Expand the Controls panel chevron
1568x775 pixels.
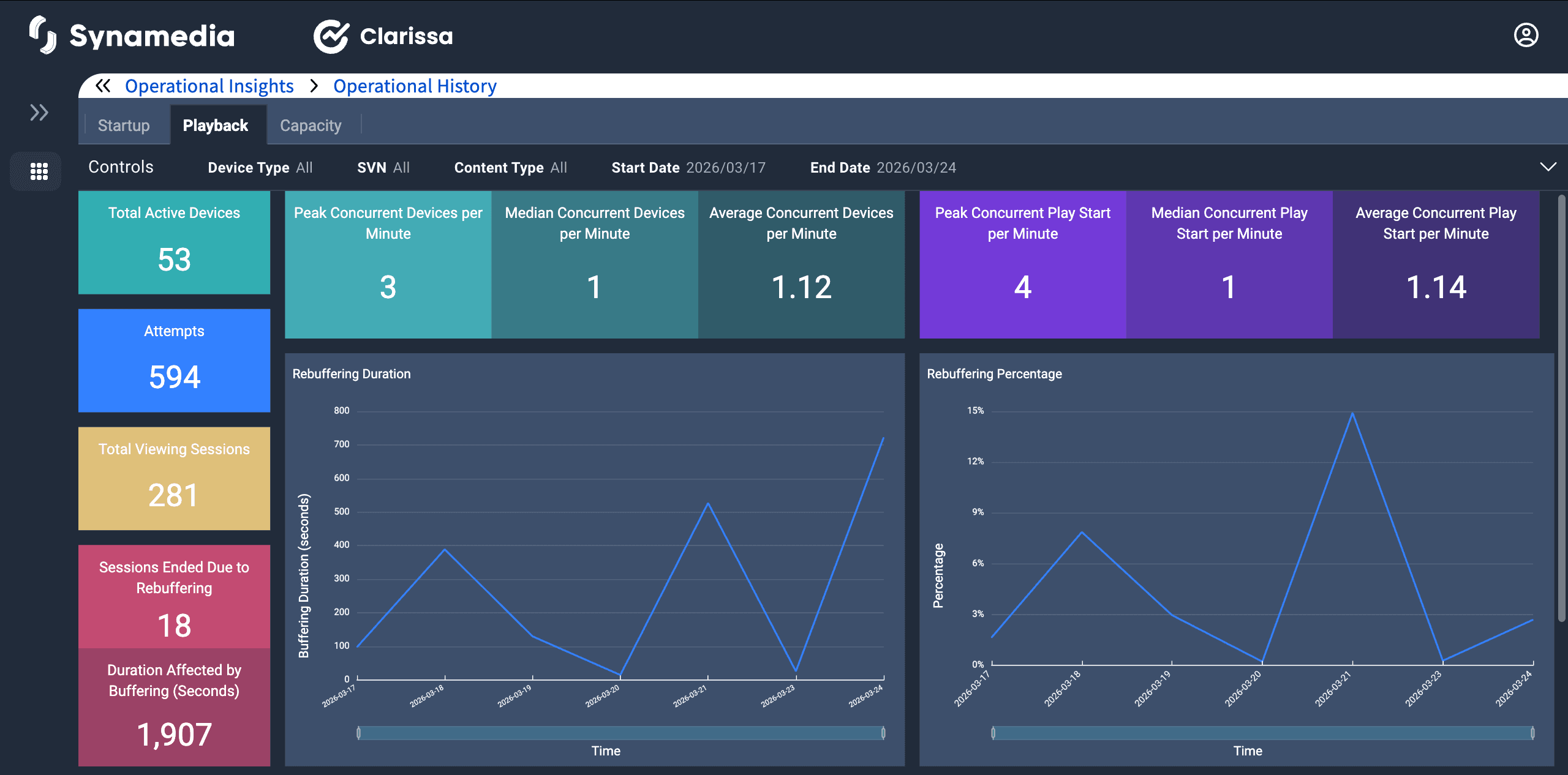(x=1548, y=167)
